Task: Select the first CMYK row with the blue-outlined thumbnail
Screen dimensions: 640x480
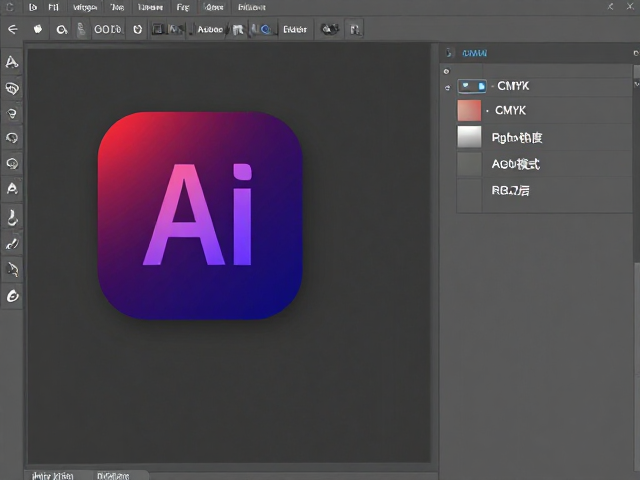Action: click(544, 86)
